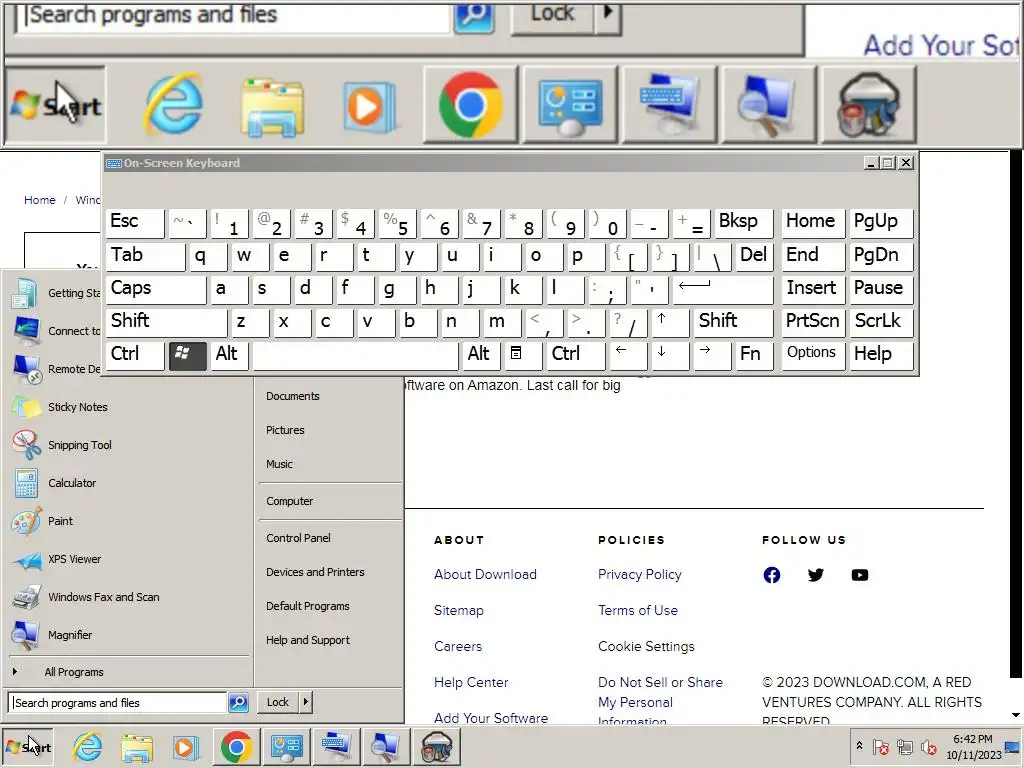Click the page scrollbar down arrow
Image resolution: width=1024 pixels, height=768 pixels.
coord(1016,715)
